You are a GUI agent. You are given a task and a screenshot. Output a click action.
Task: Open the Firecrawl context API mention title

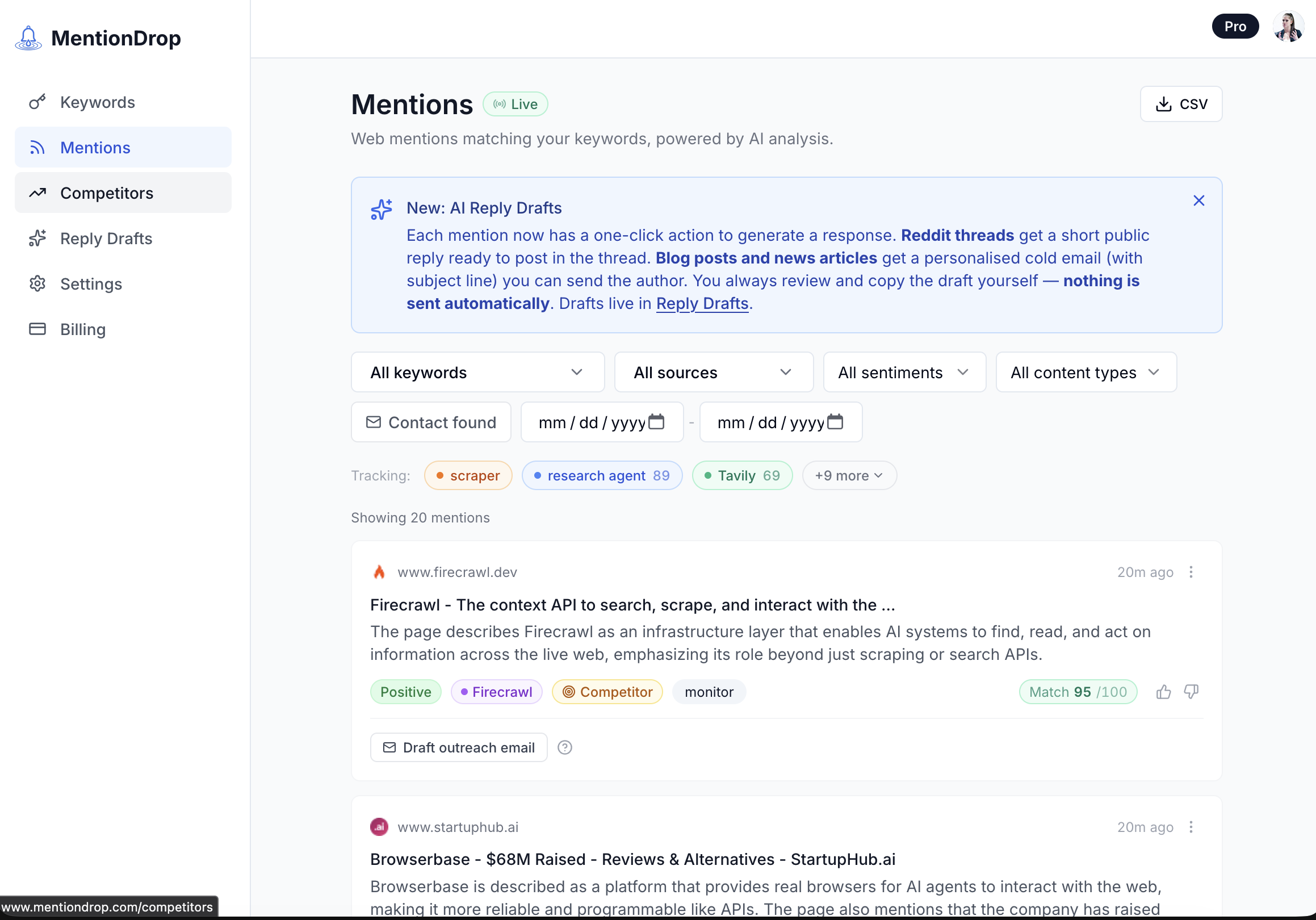tap(632, 604)
